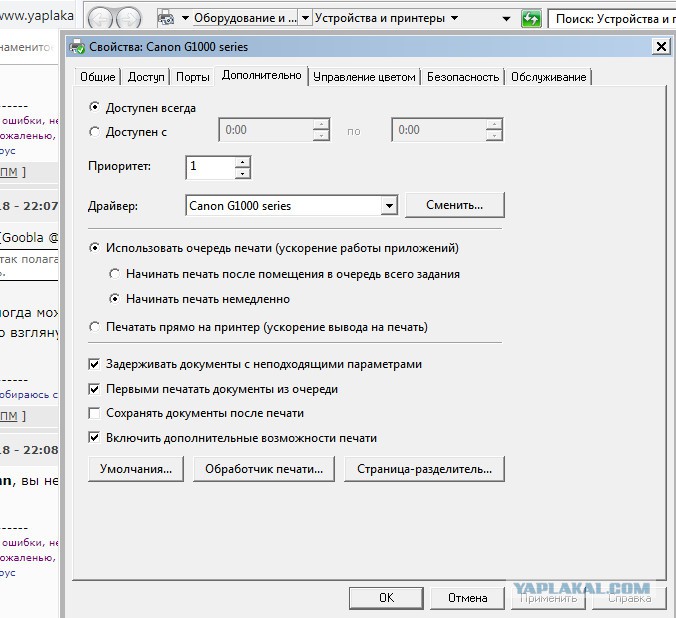676x618 pixels.
Task: Expand the dropdown arrow next to the address bar printer icon
Action: (x=185, y=19)
